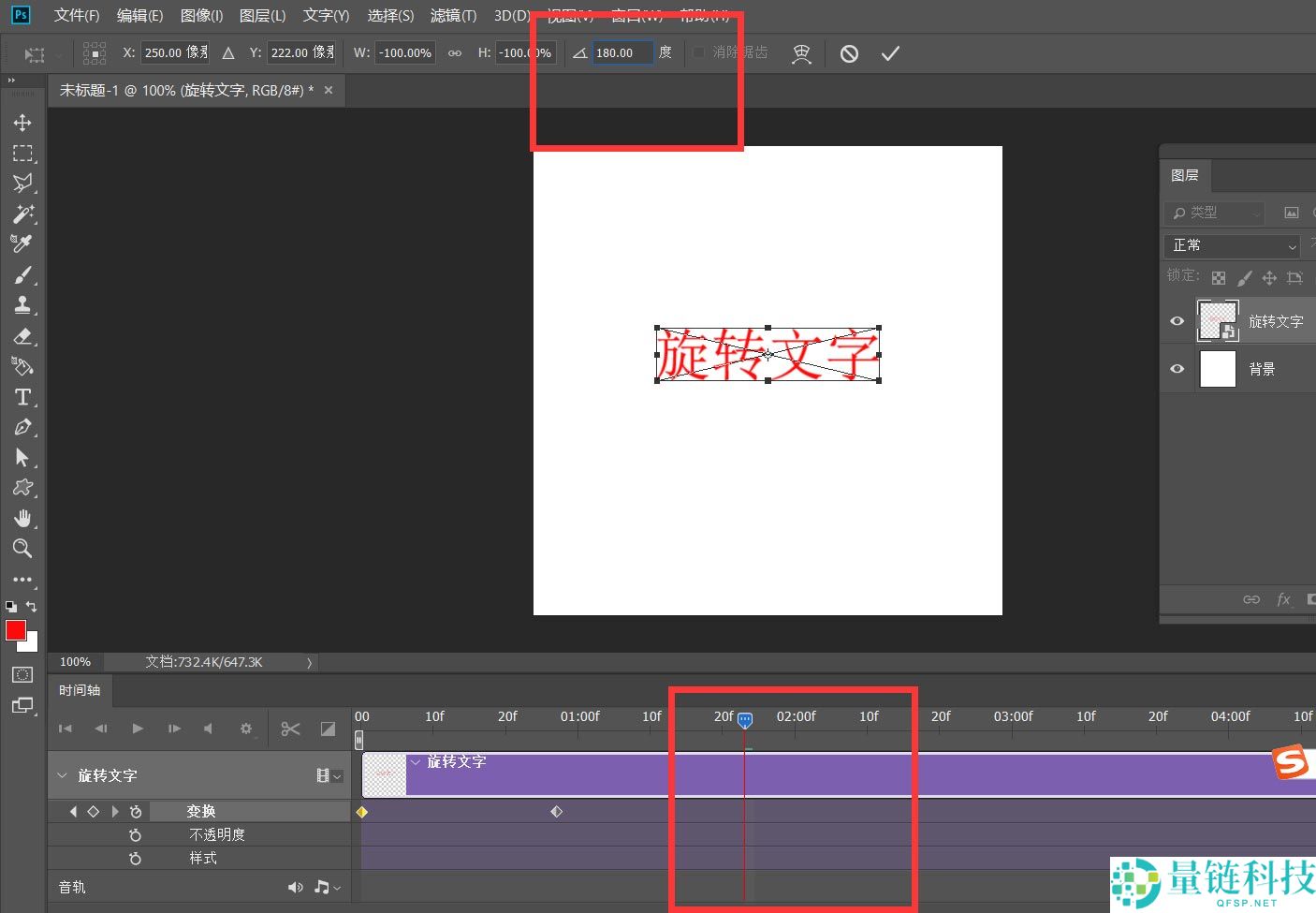
Task: Toggle link between width and height
Action: tap(455, 53)
